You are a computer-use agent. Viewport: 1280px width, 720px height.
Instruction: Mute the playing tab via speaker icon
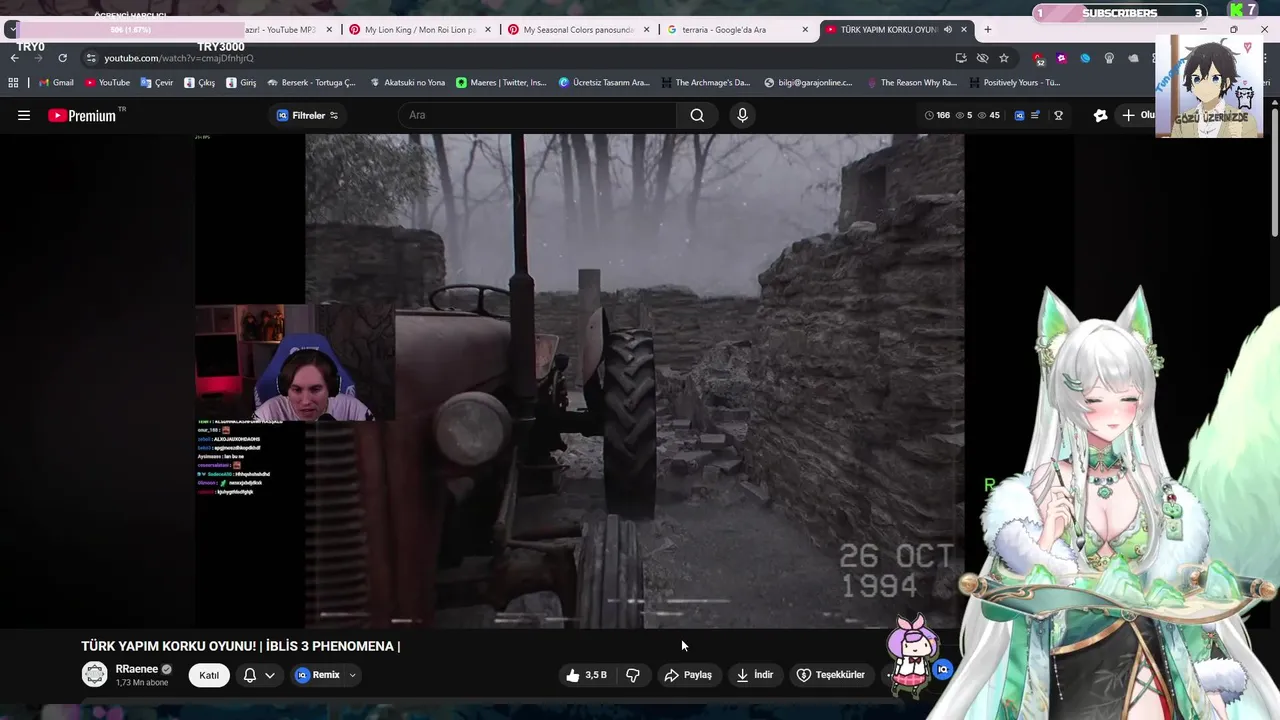948,30
